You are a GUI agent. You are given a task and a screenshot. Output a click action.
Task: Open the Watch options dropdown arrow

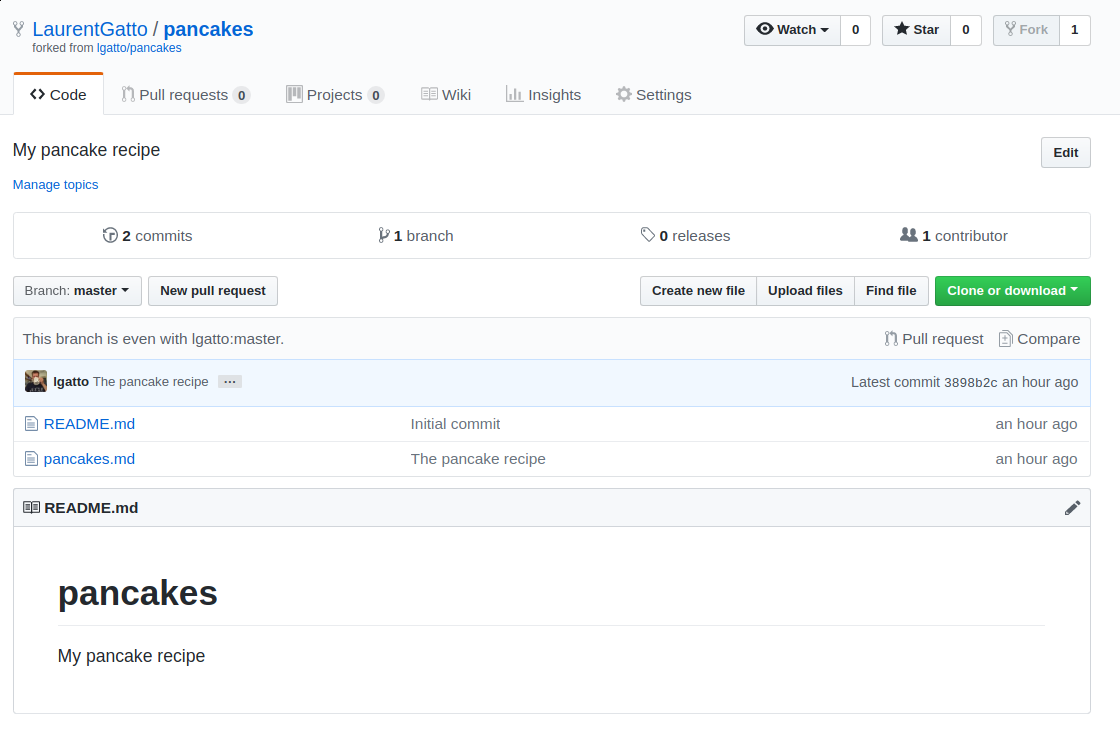pos(827,30)
